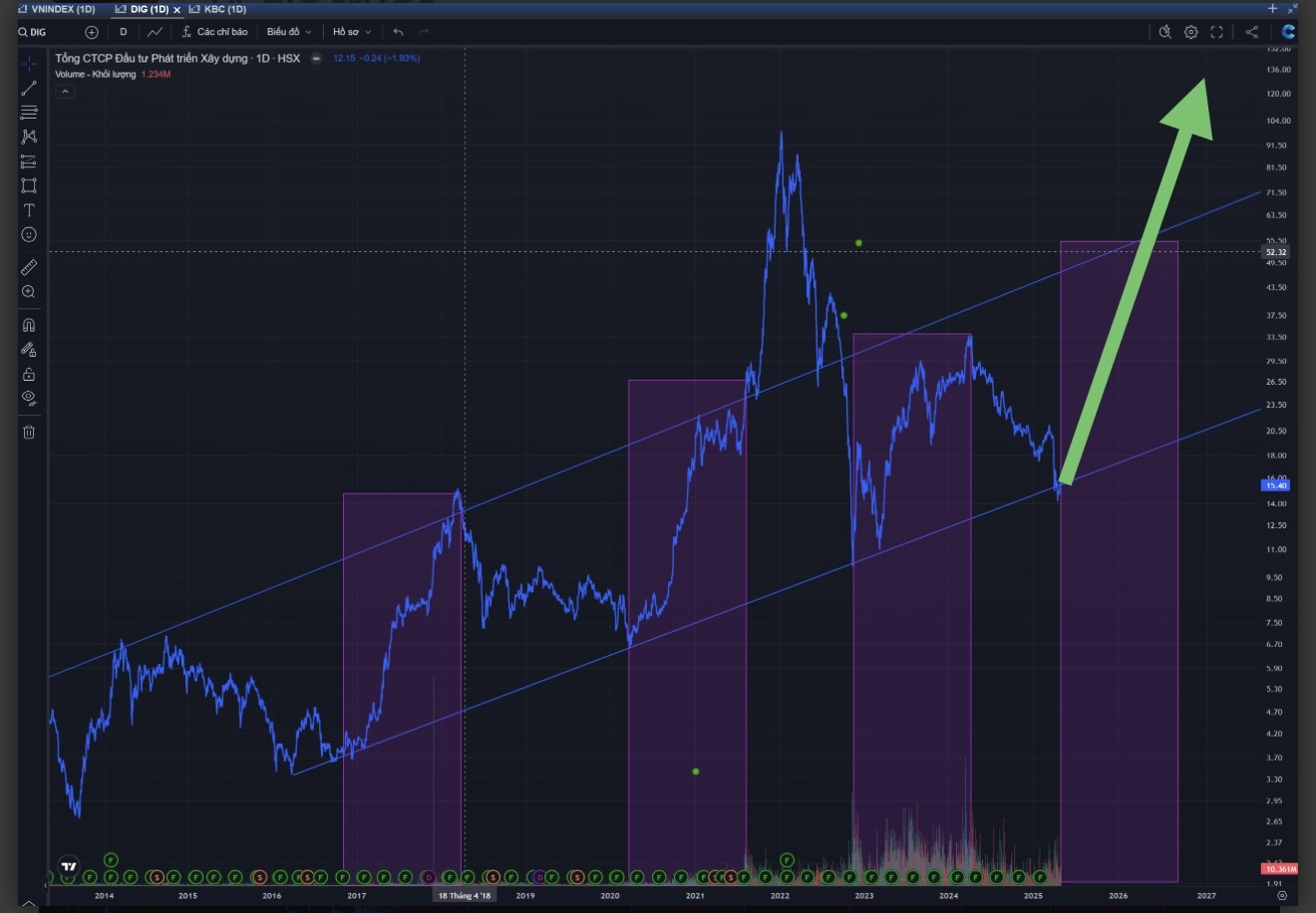Click the blue C logo icon
Screen dimensions: 1316x913
(x=1288, y=32)
